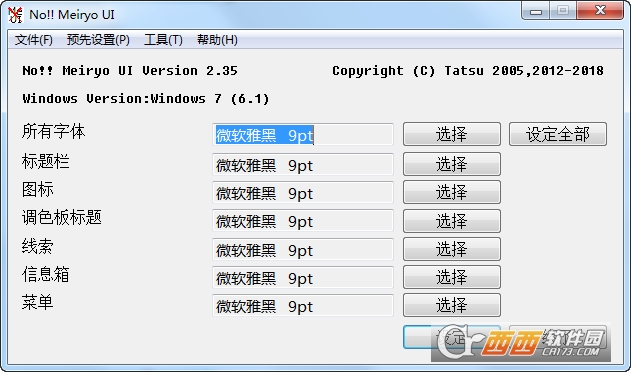Focus the 图标 font text field
Screen dimensions: 631x372
303,192
